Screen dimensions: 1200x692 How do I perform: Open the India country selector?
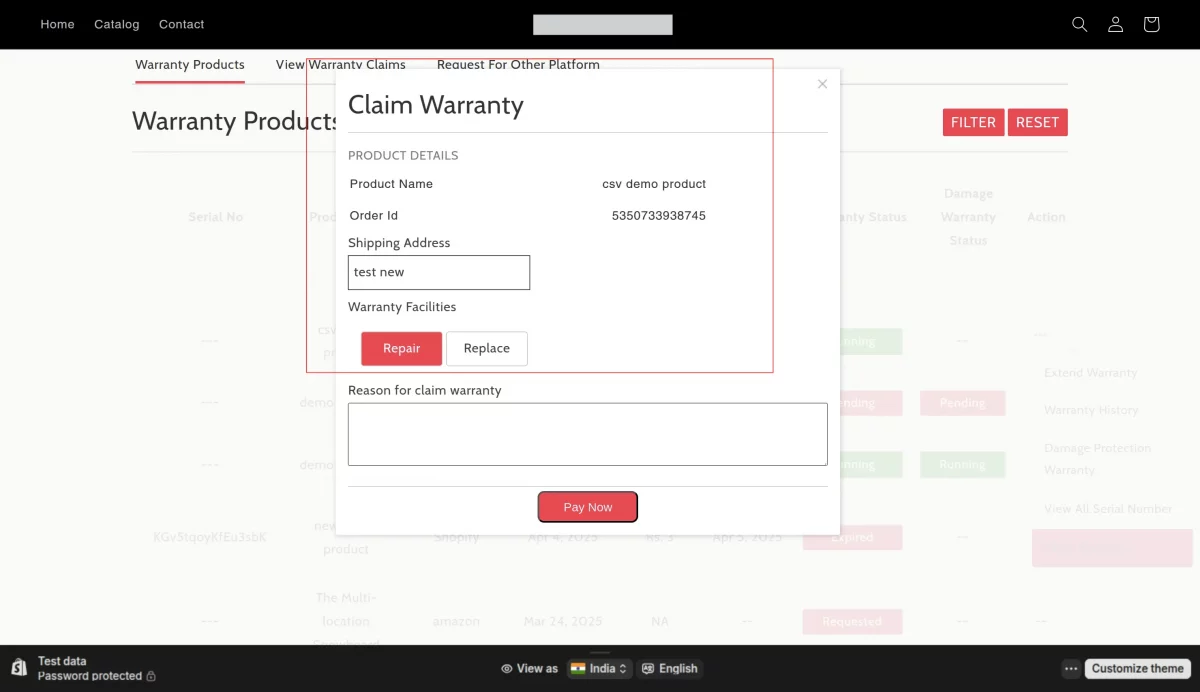(599, 668)
